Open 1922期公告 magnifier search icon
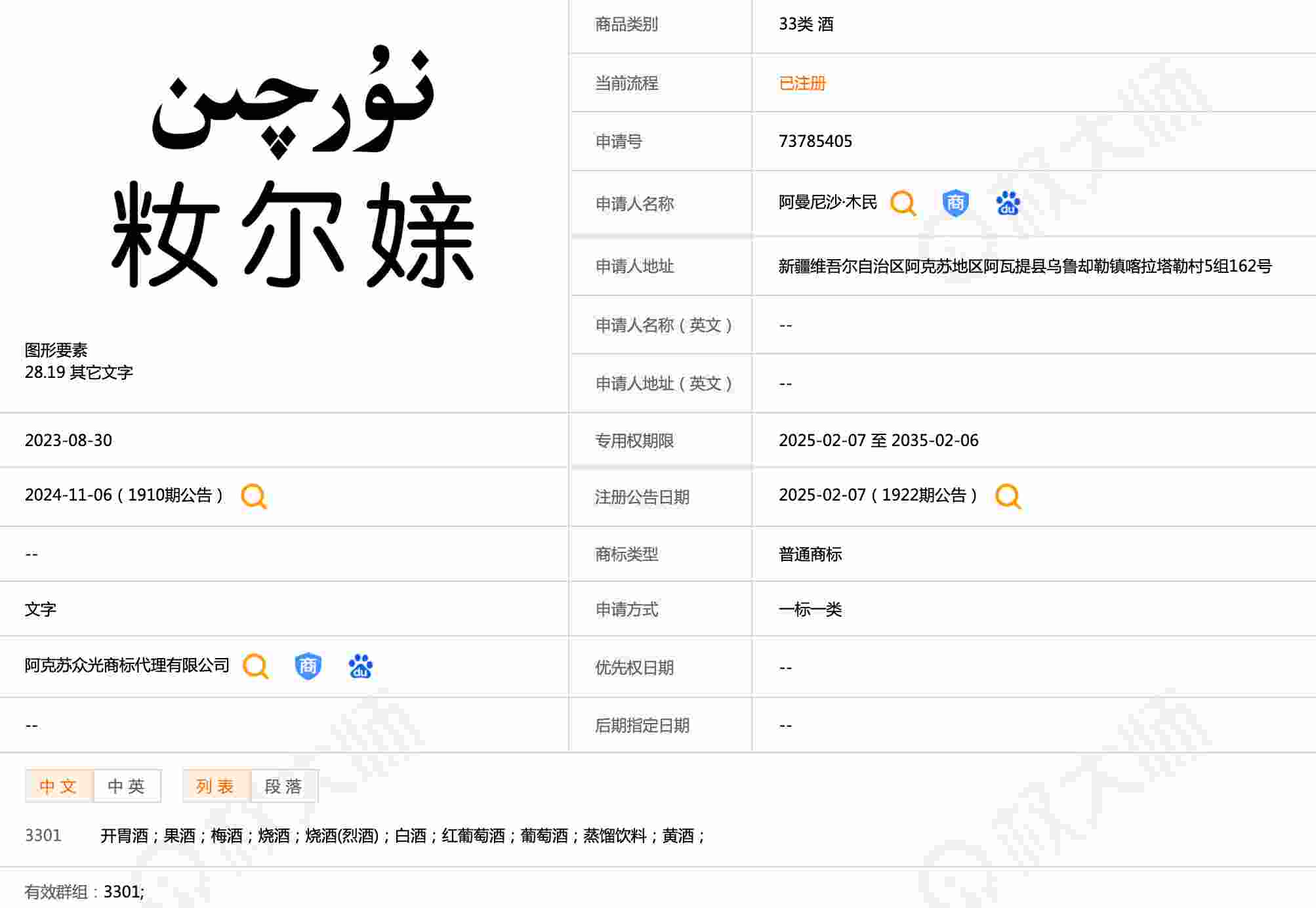The image size is (1316, 908). (1008, 496)
